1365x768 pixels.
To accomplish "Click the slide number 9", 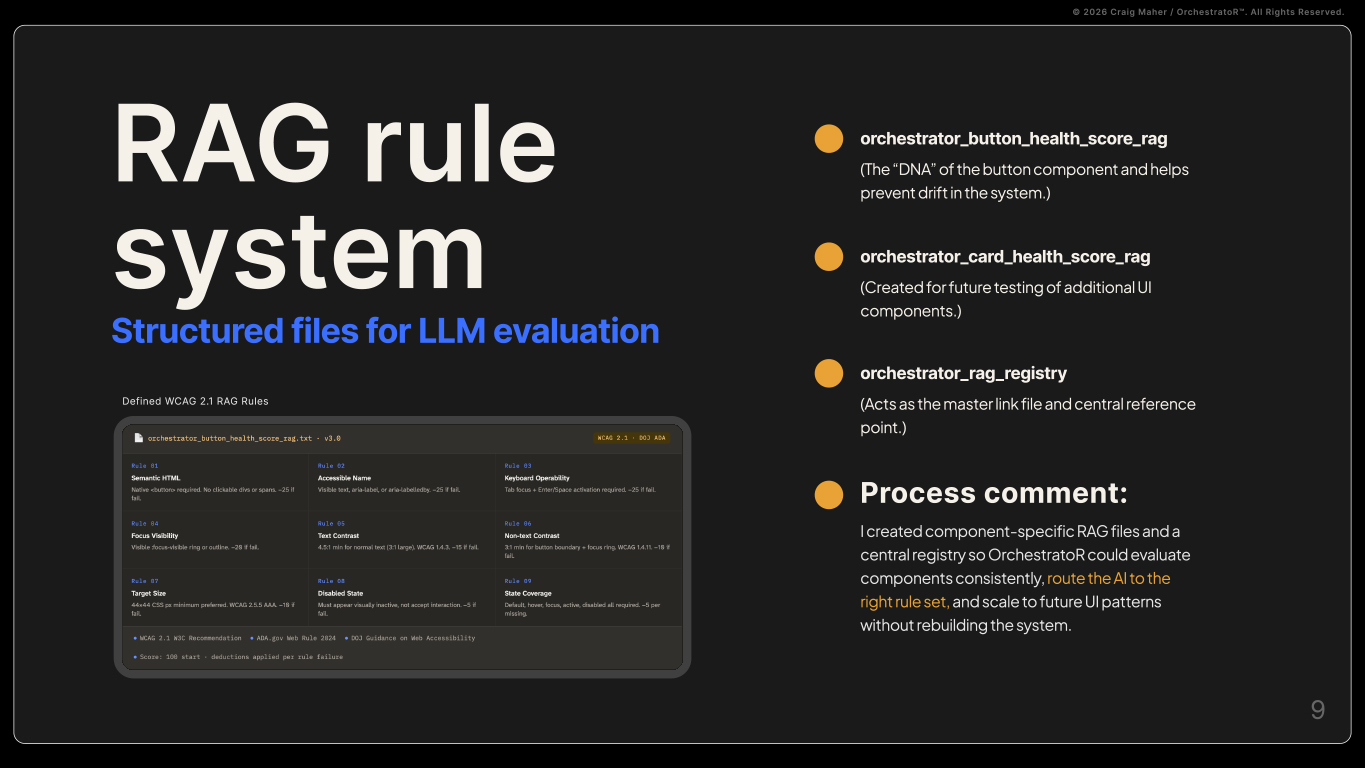I will [x=1318, y=710].
